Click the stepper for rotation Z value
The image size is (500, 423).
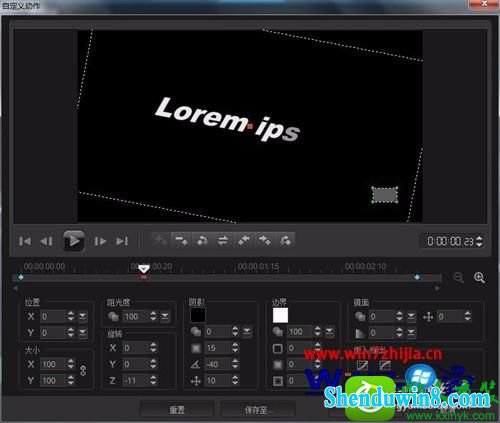[x=153, y=380]
